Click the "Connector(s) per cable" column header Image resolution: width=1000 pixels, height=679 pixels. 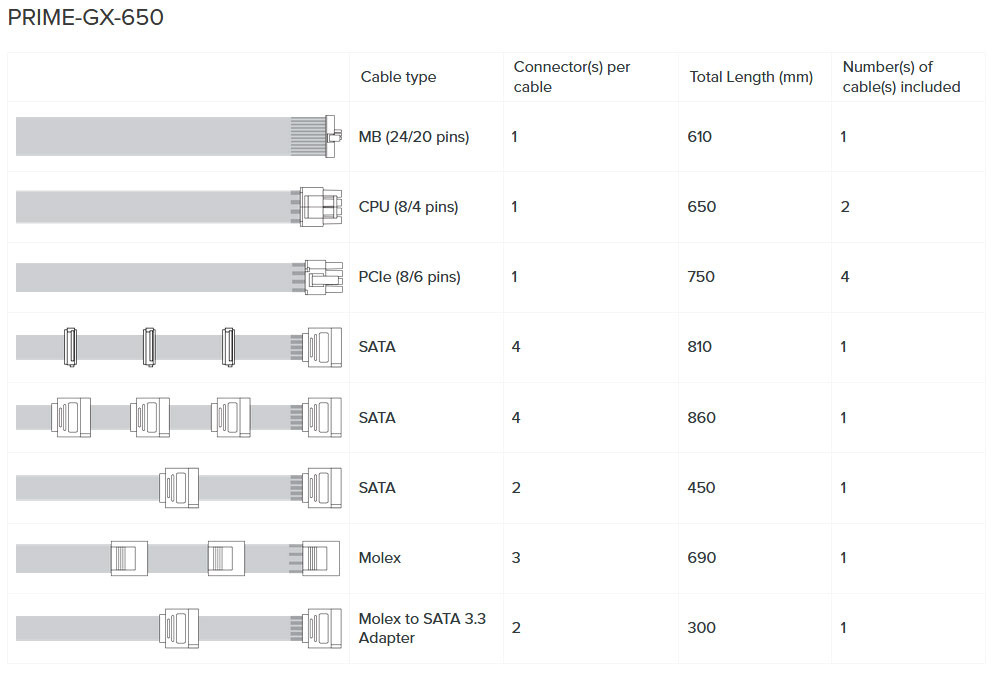coord(572,77)
